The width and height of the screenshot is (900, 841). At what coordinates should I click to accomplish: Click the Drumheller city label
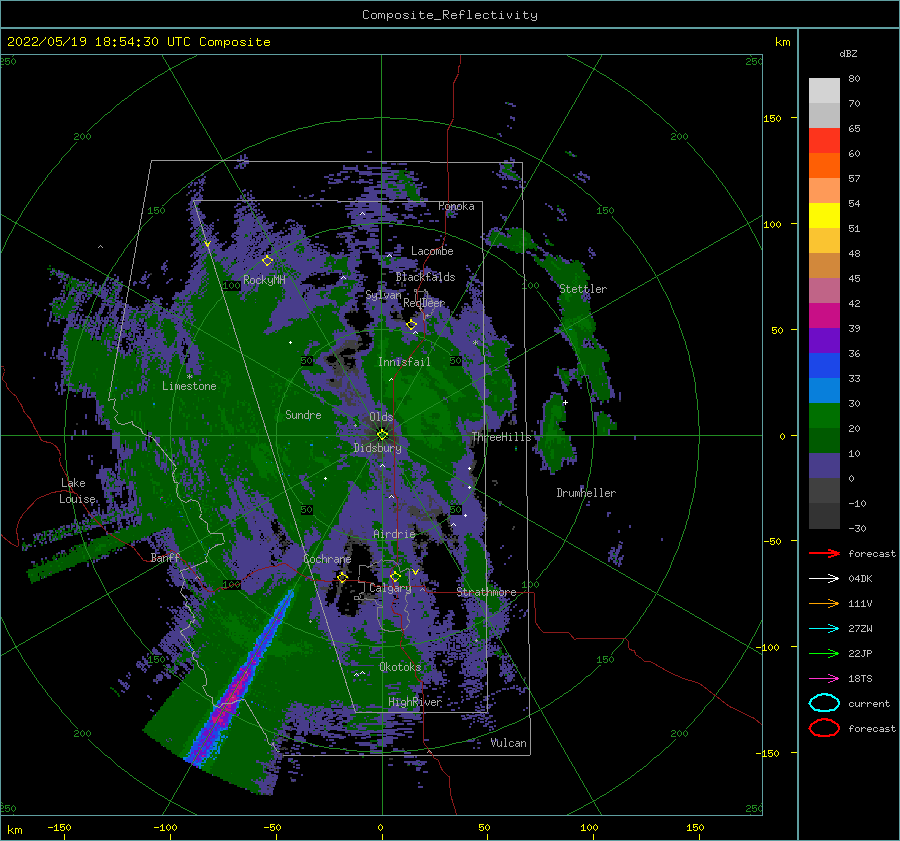pyautogui.click(x=586, y=493)
